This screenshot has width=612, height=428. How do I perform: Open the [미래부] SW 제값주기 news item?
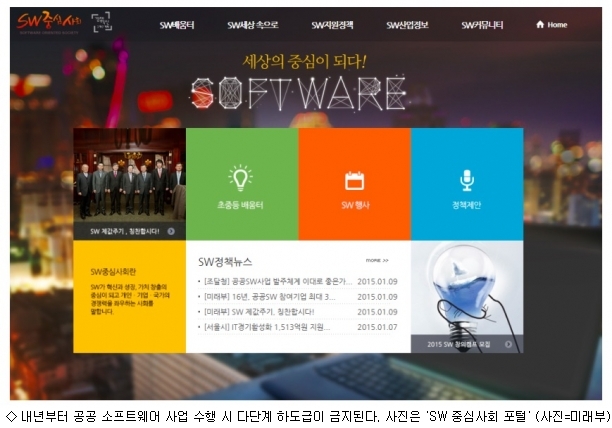pos(259,312)
